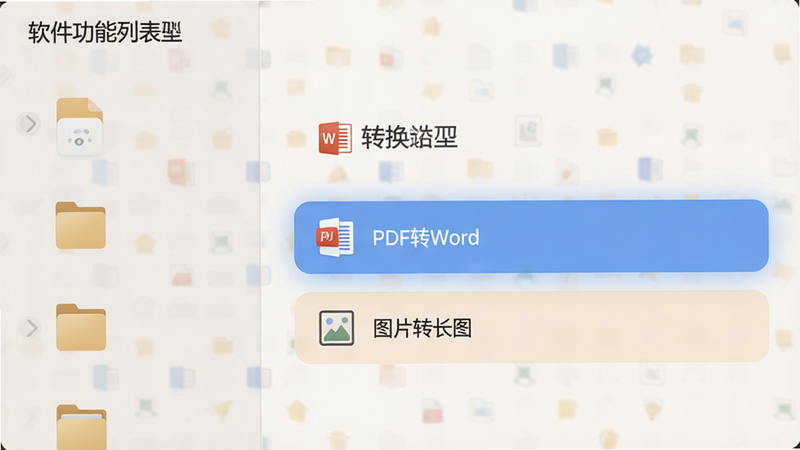Viewport: 800px width, 450px height.
Task: Click the PDF document icon in blue row
Action: tap(335, 237)
